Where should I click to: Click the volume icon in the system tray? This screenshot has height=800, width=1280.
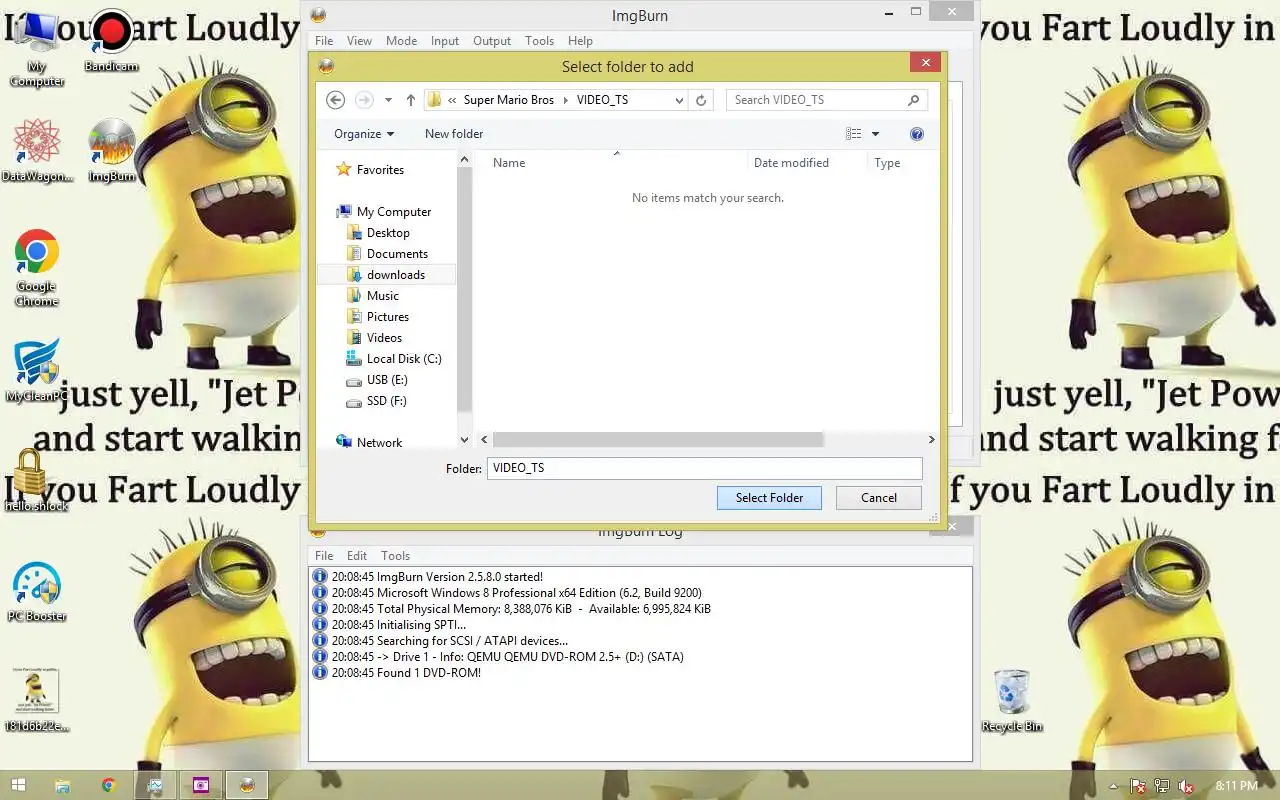pos(1186,786)
